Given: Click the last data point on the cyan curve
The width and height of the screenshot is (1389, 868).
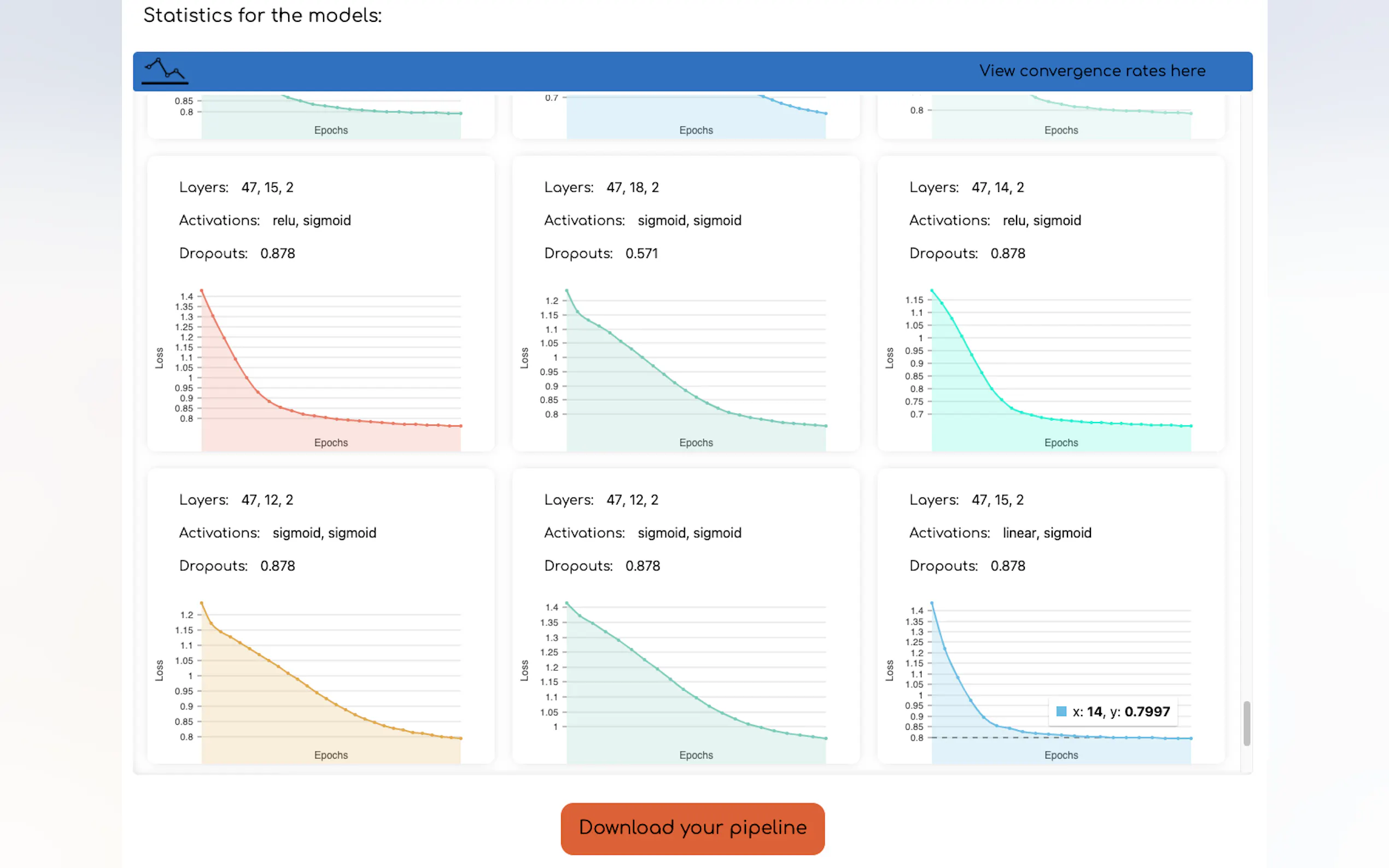Looking at the screenshot, I should click(1191, 426).
